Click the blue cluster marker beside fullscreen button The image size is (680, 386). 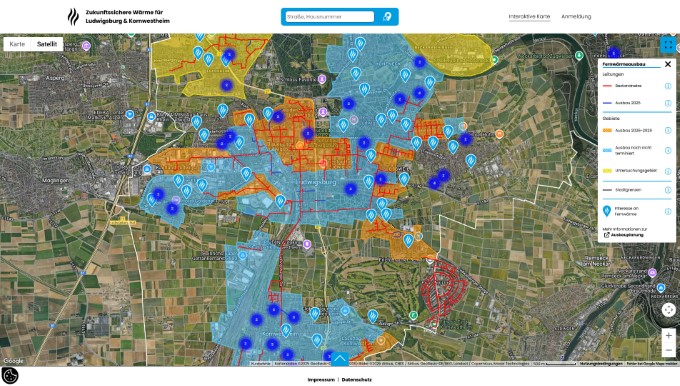pyautogui.click(x=613, y=52)
